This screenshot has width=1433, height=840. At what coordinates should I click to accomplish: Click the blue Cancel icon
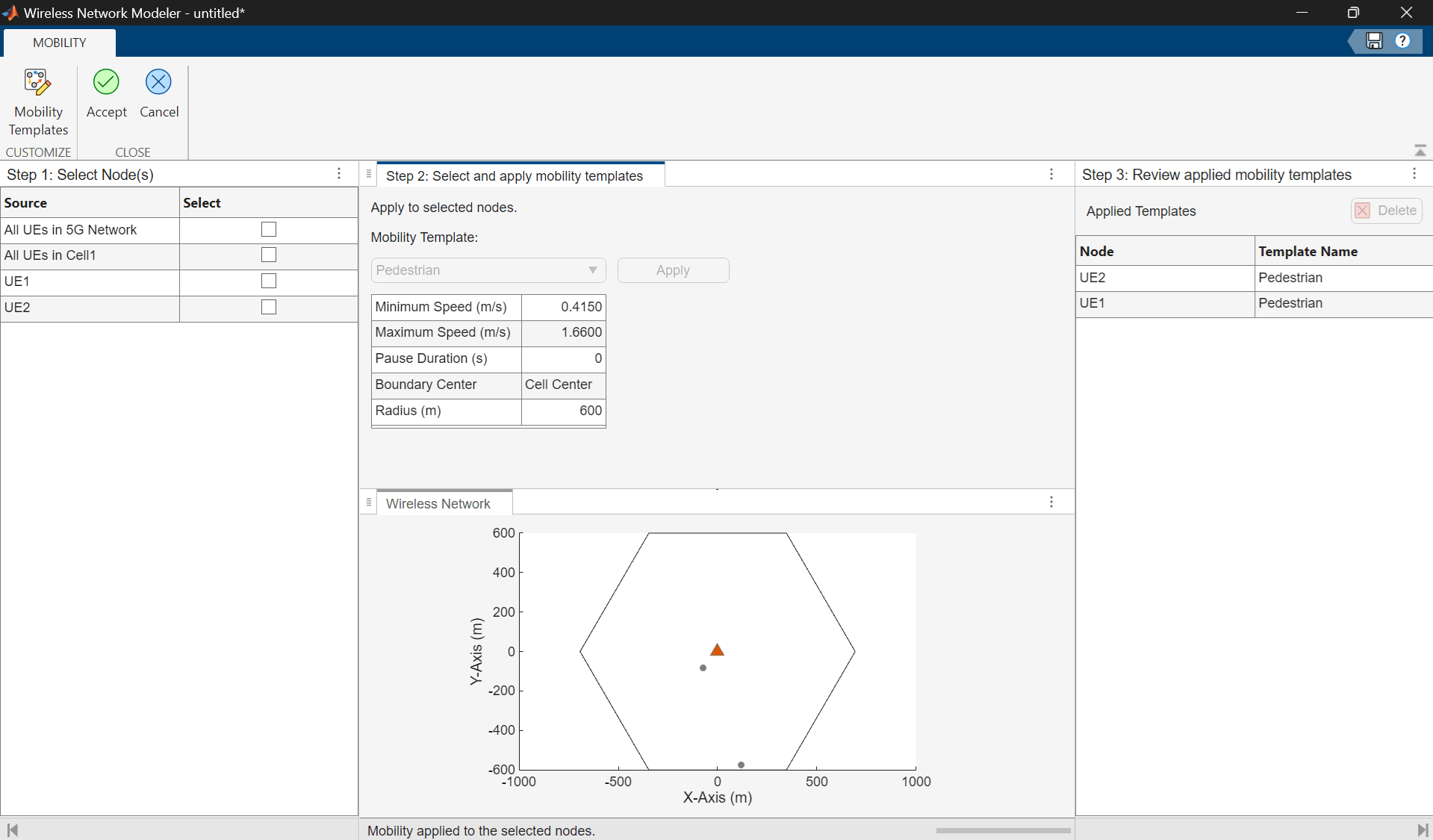(158, 82)
